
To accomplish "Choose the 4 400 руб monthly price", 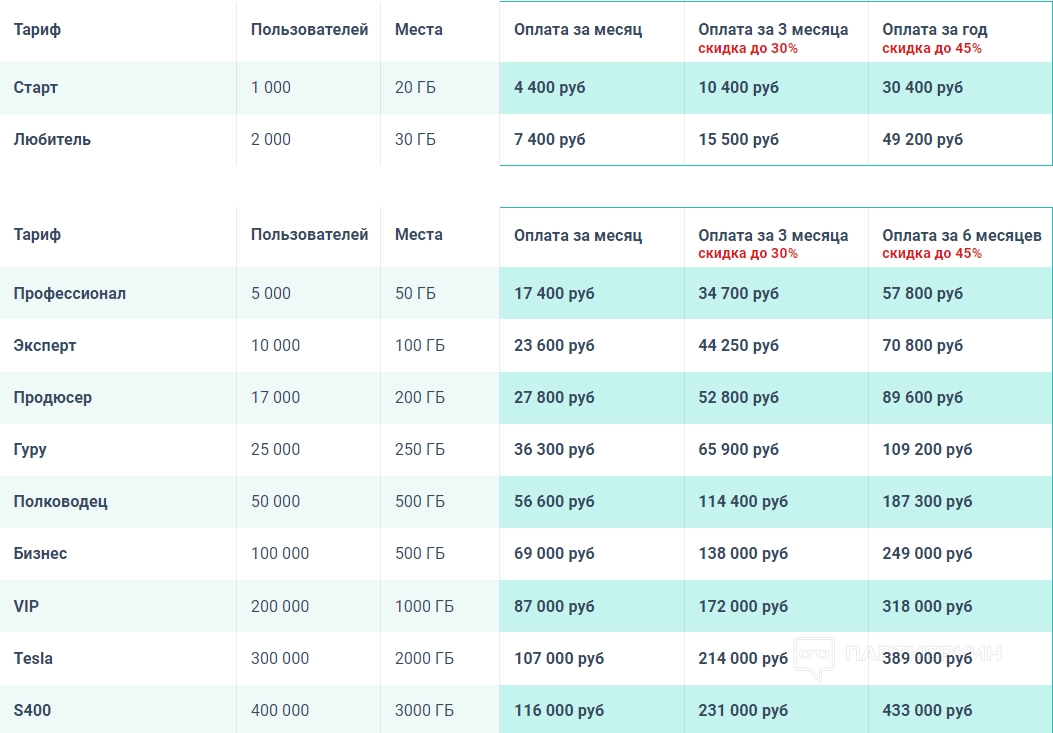I will 549,88.
